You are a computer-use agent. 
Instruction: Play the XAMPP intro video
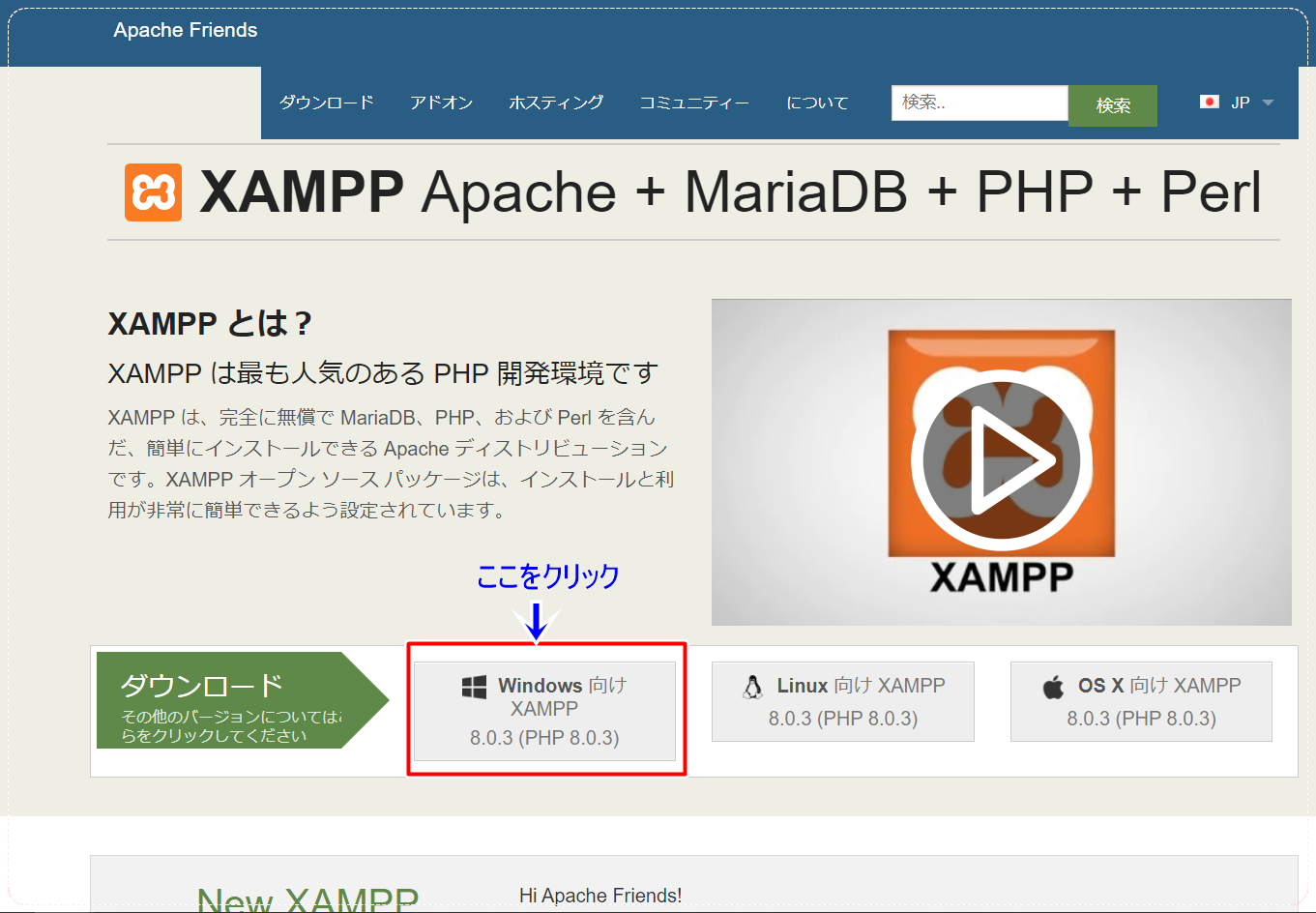(1002, 460)
